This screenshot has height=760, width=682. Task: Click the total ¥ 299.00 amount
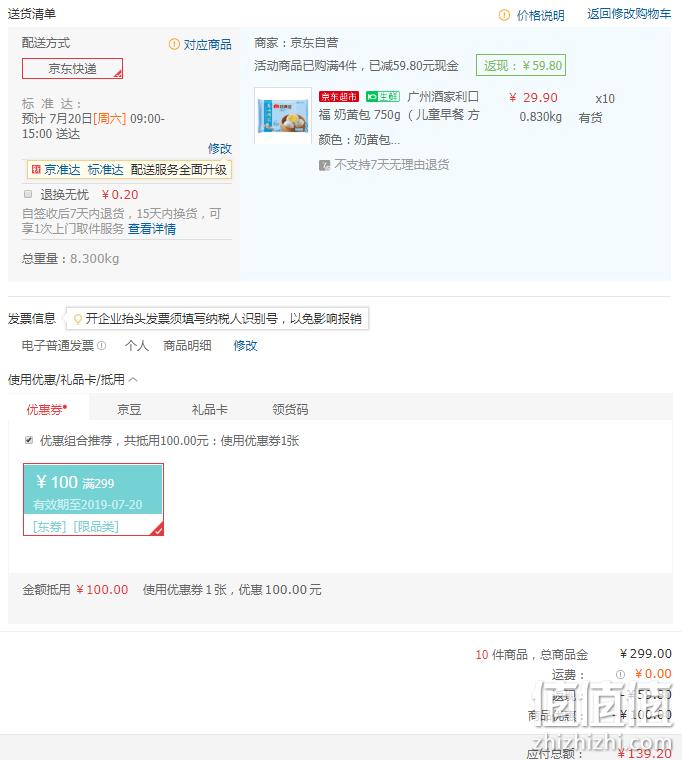tap(646, 654)
